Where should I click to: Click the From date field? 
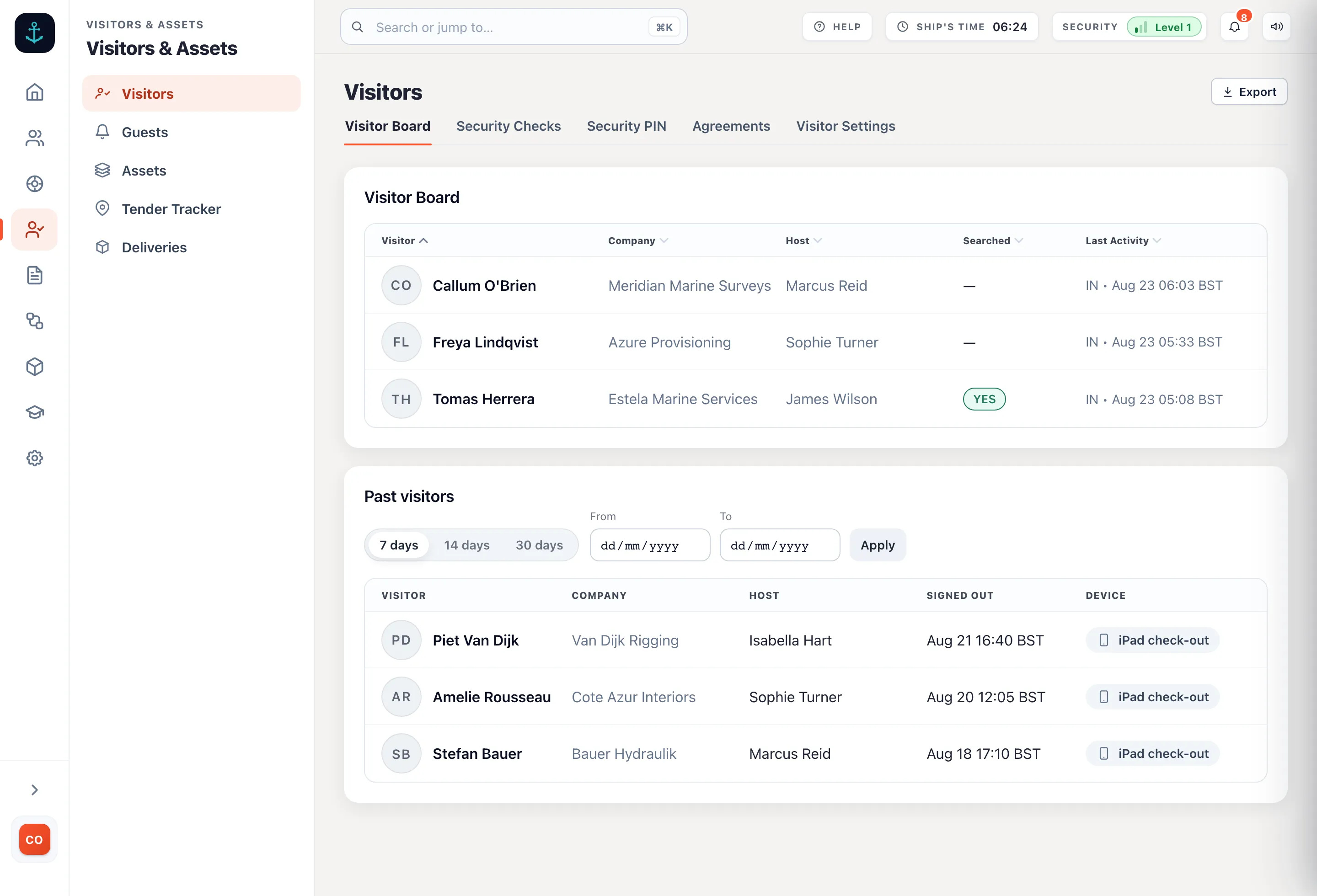pos(649,545)
